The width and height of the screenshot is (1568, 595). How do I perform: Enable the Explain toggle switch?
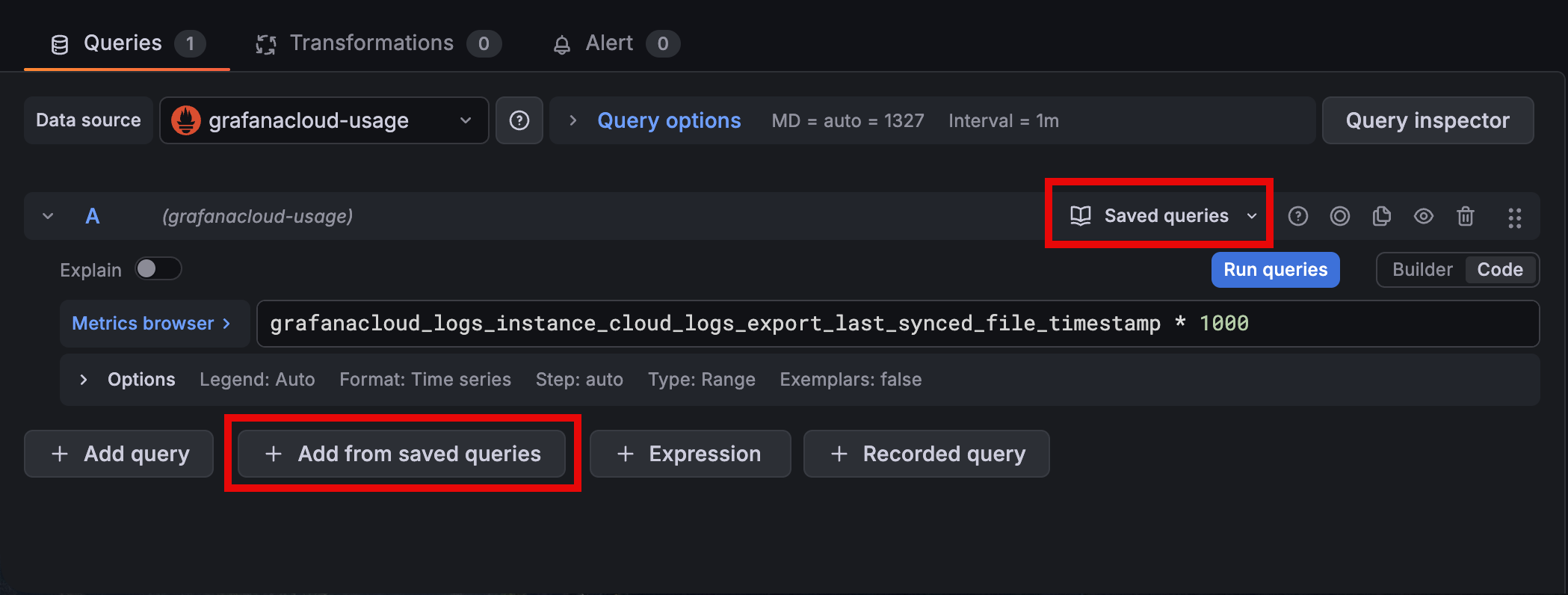[158, 269]
